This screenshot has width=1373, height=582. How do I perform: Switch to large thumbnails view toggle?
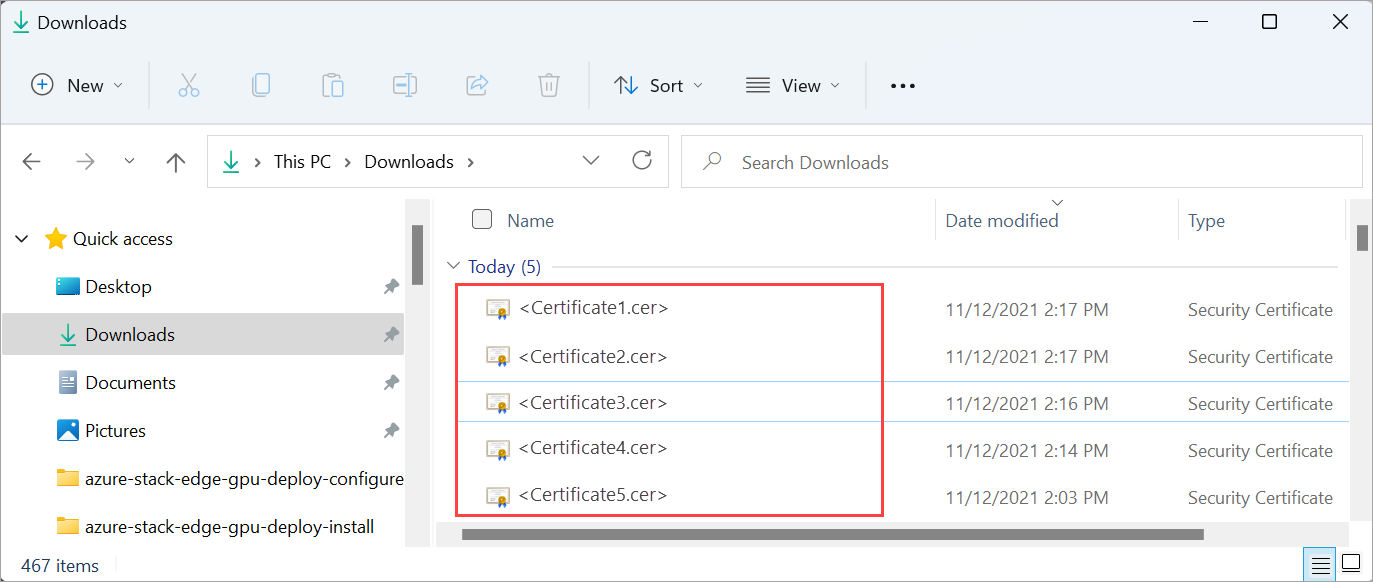tap(1351, 563)
